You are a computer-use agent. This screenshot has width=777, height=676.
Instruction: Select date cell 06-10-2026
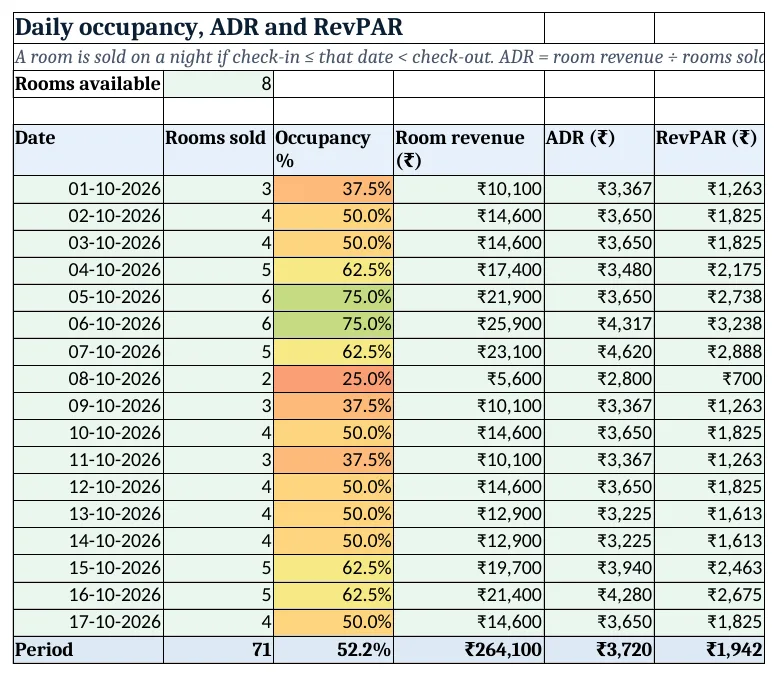point(88,325)
